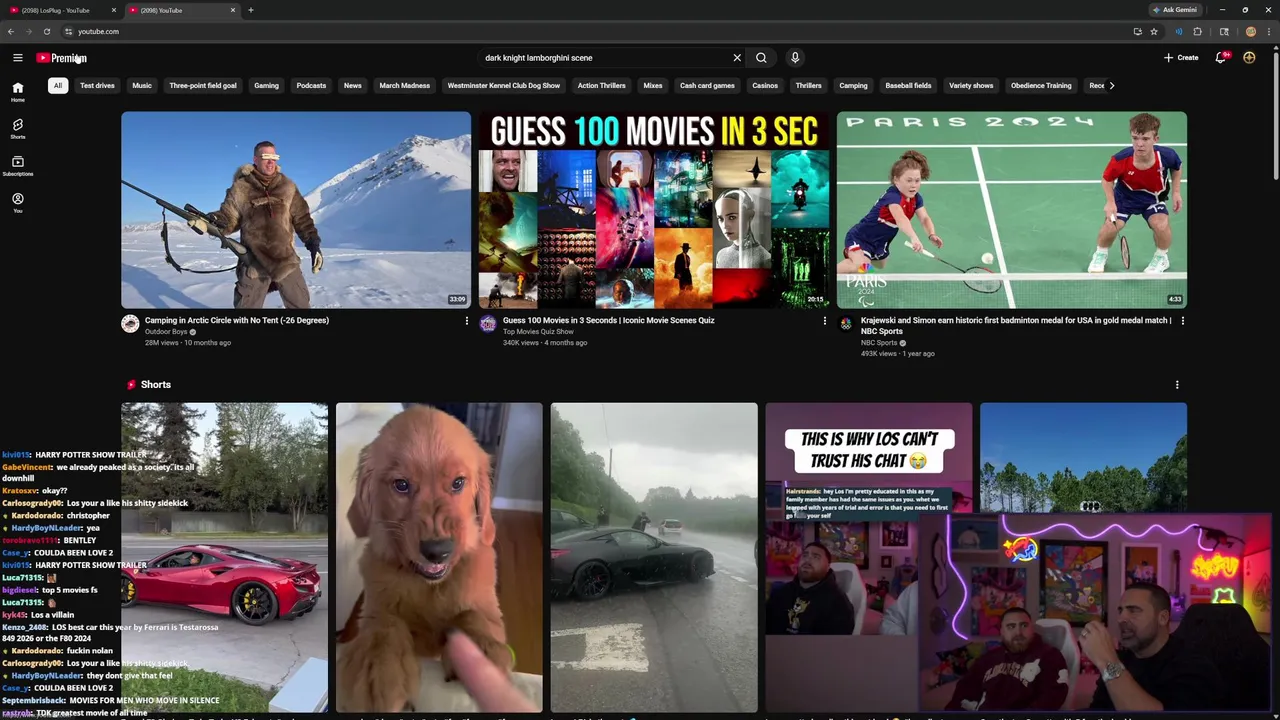Screen dimensions: 1280x720
Task: Clear the search box with X
Action: point(737,58)
